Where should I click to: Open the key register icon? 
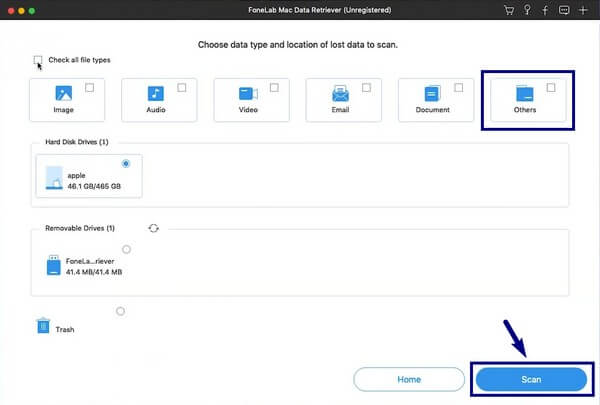[x=527, y=10]
